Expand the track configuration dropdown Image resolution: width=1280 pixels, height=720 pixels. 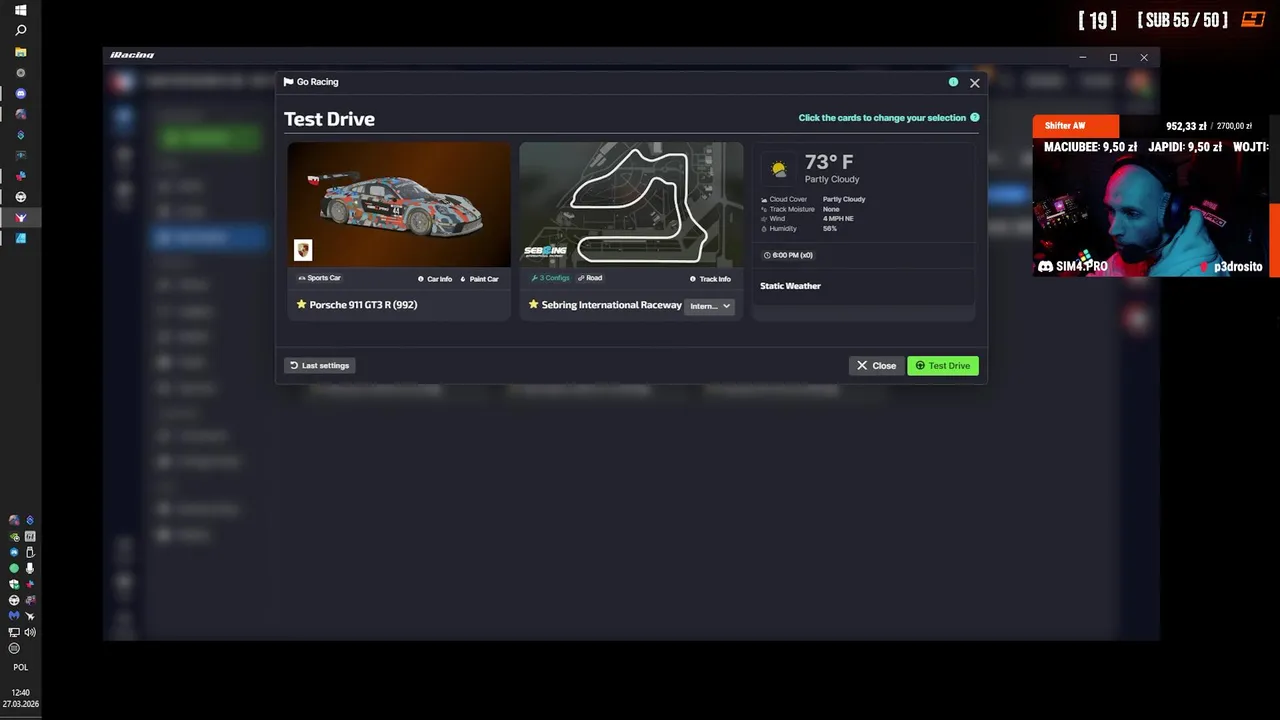(x=710, y=306)
